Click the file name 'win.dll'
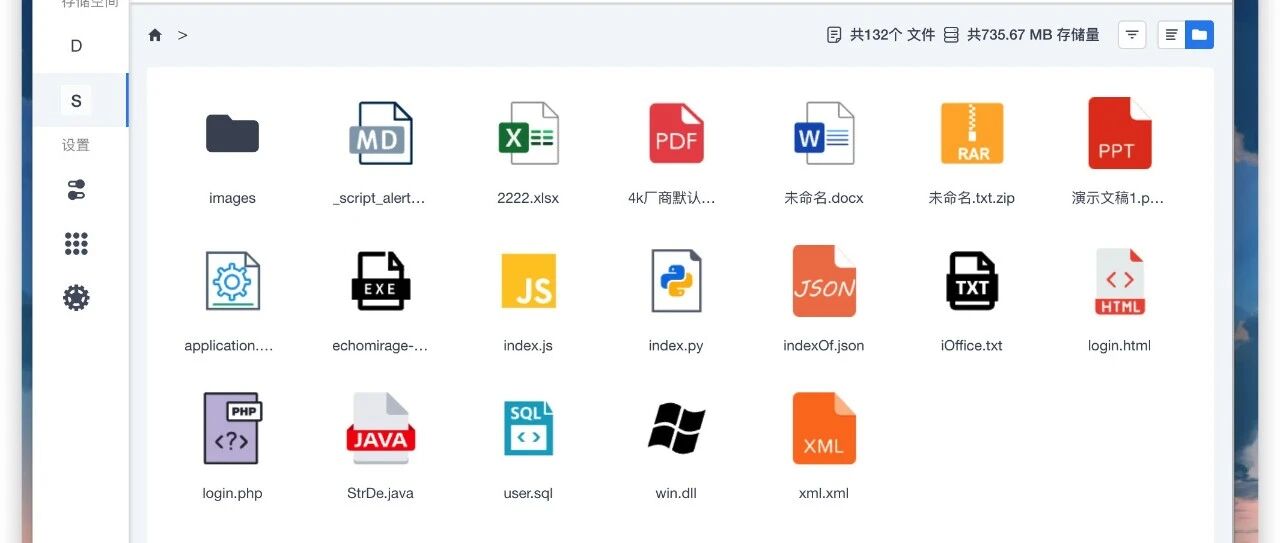Image resolution: width=1280 pixels, height=543 pixels. (x=676, y=493)
